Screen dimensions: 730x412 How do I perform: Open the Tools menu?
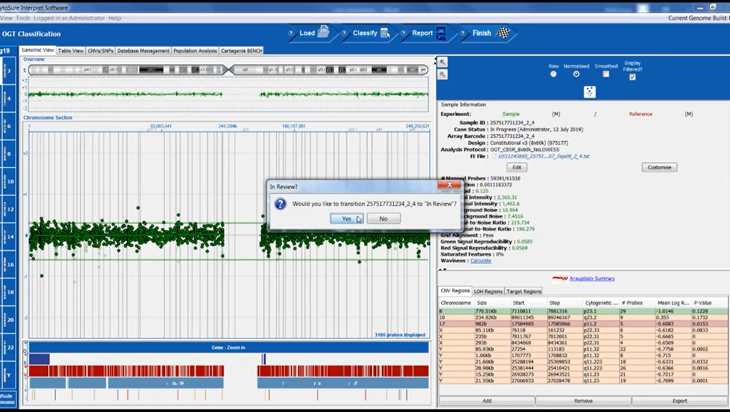pos(23,18)
